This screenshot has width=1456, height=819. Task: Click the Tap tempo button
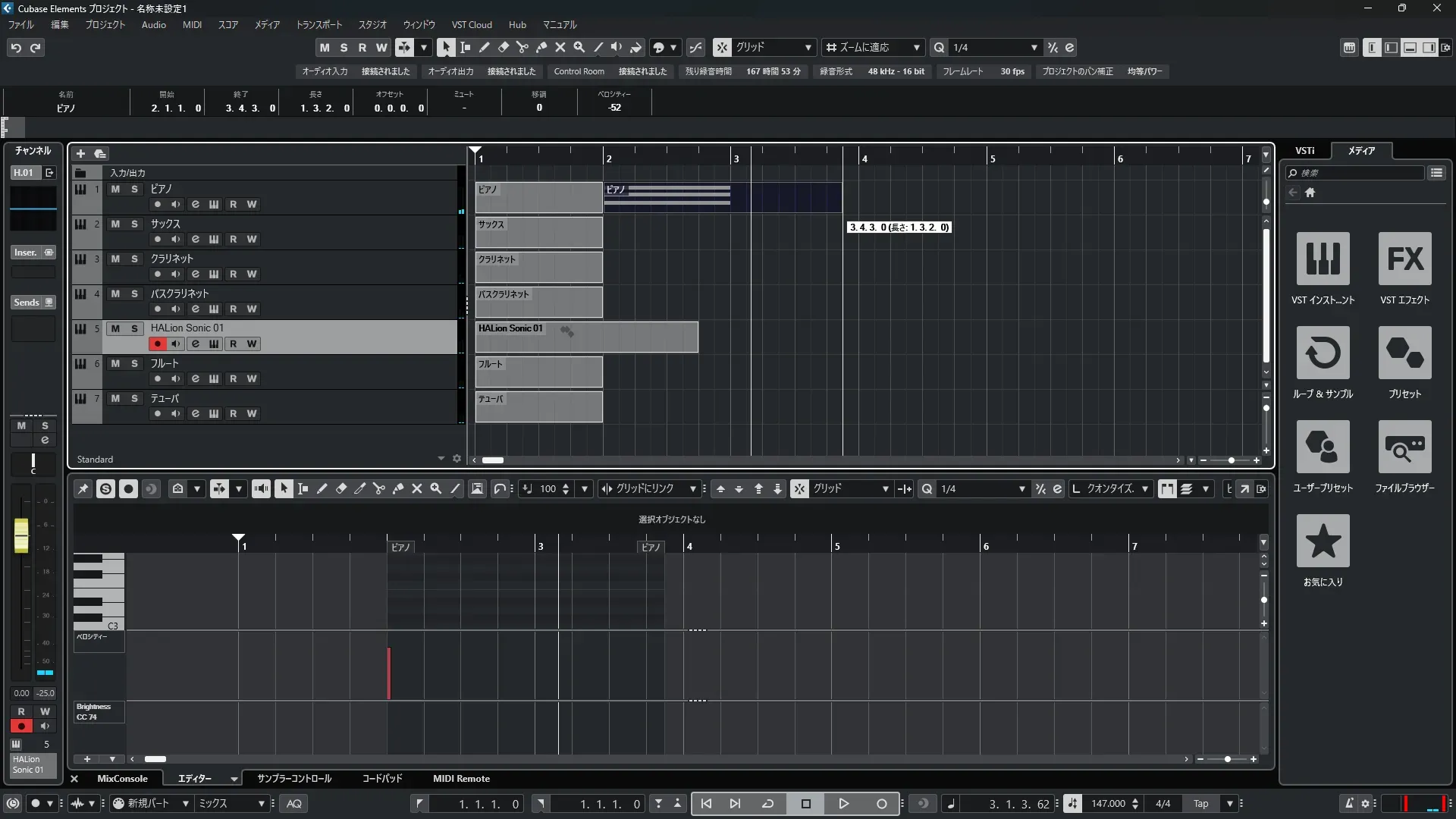(1200, 804)
